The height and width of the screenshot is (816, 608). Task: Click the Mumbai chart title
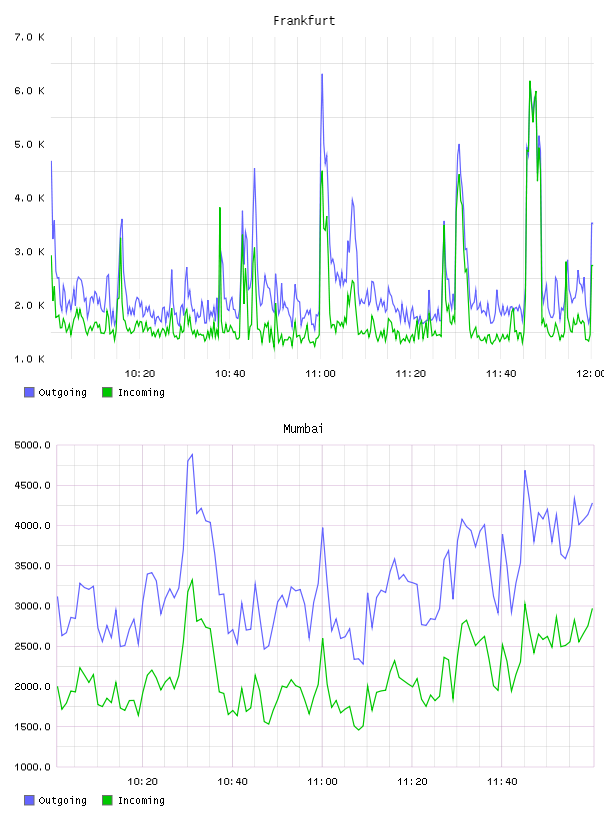(303, 429)
